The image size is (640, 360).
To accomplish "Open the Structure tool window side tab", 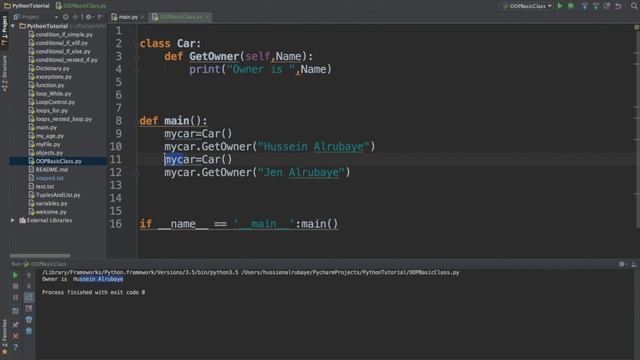I will pos(4,73).
